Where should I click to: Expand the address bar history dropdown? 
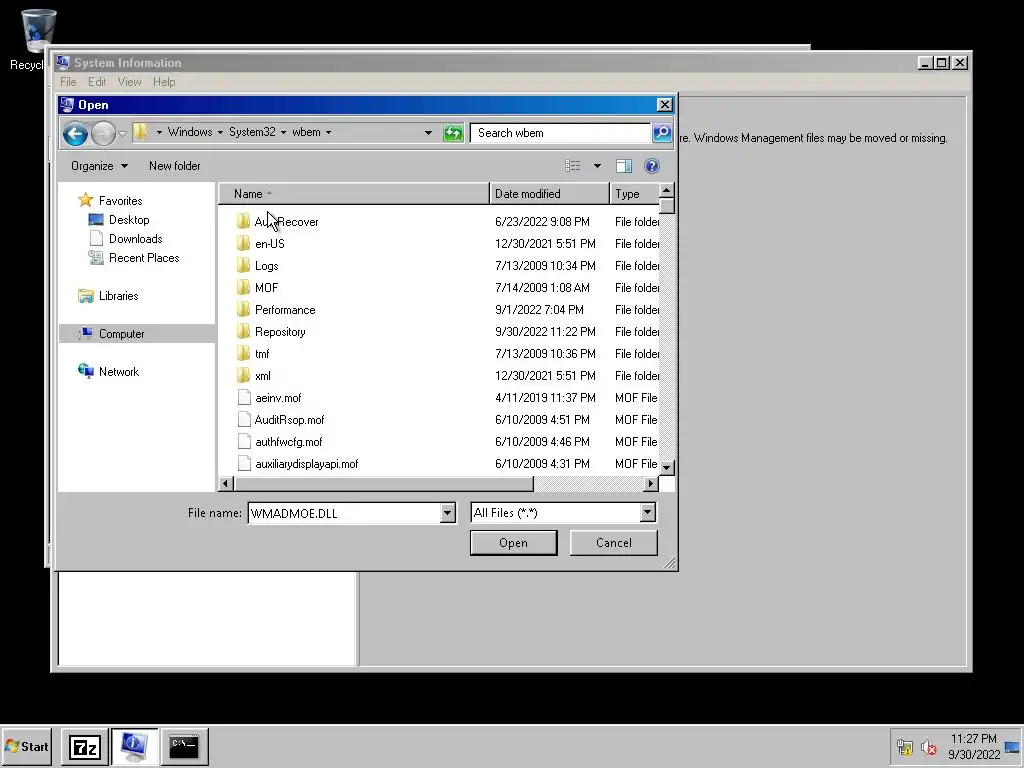click(x=428, y=133)
